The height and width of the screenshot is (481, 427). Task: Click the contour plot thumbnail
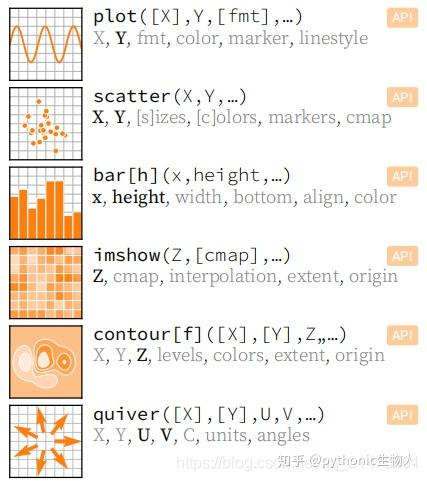click(46, 362)
